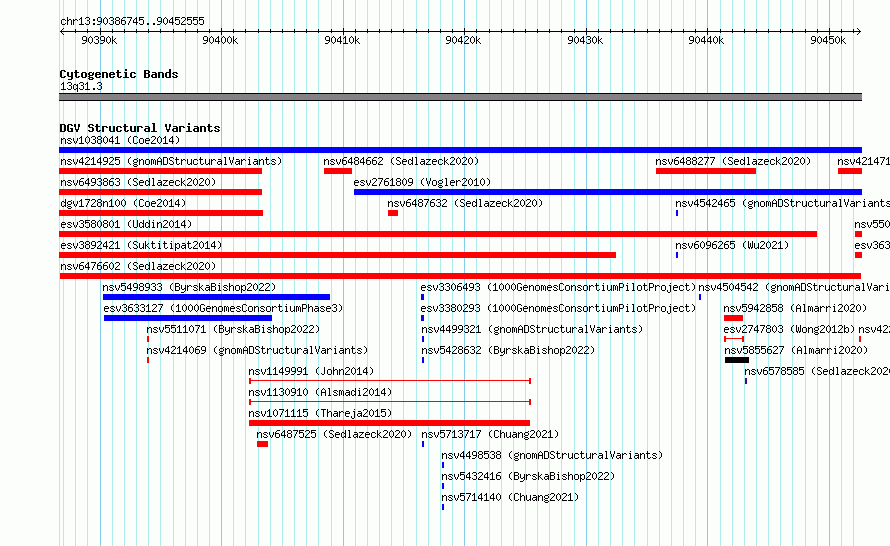Click nsv5855627 (Almarri2020) label

click(796, 350)
